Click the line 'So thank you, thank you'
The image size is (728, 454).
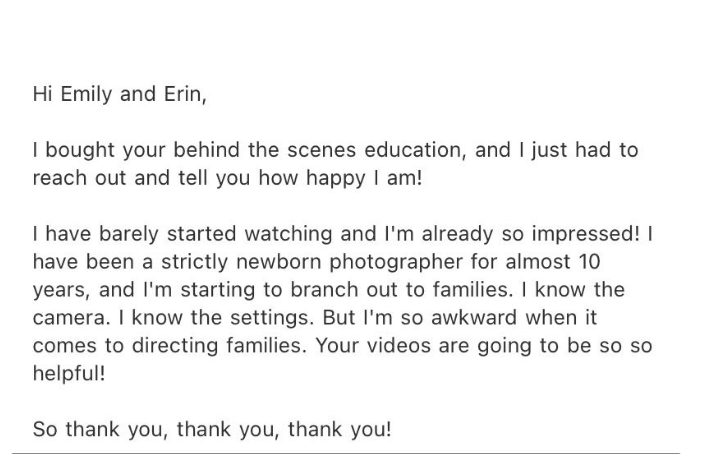(x=156, y=429)
